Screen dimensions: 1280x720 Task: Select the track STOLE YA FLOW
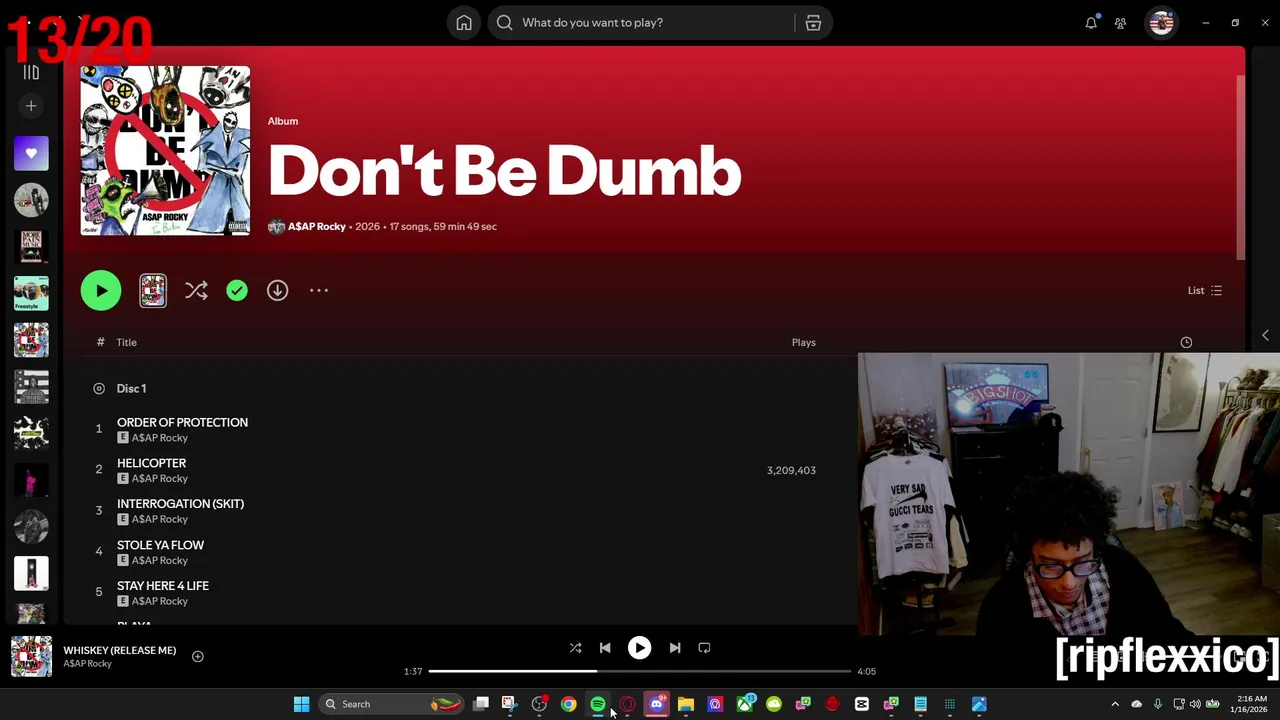point(160,545)
